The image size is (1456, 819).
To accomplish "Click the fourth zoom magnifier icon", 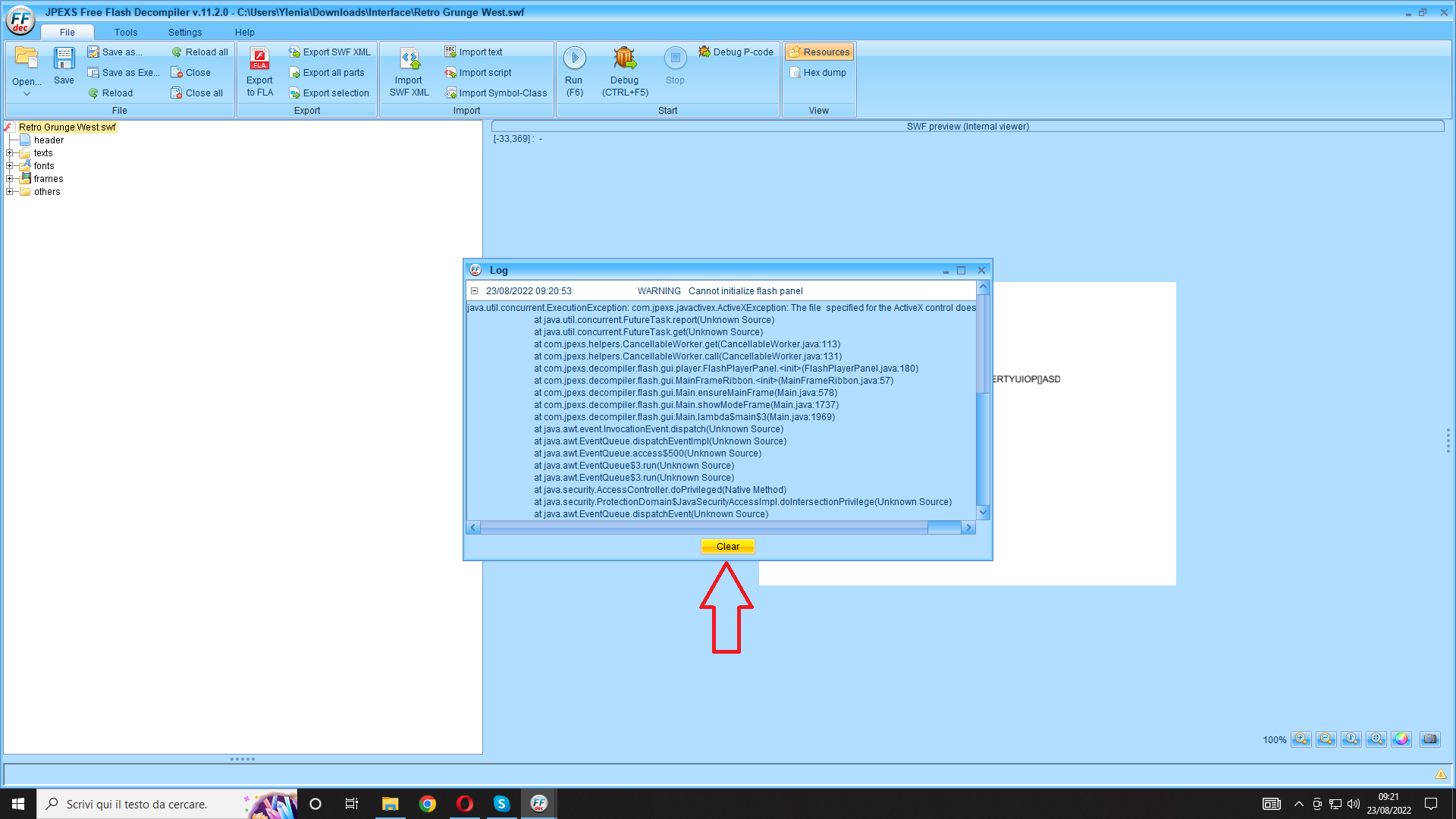I will 1376,739.
